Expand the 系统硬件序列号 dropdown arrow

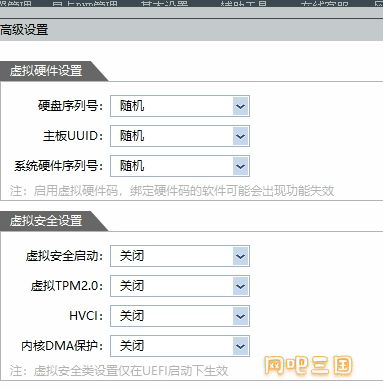coord(241,166)
